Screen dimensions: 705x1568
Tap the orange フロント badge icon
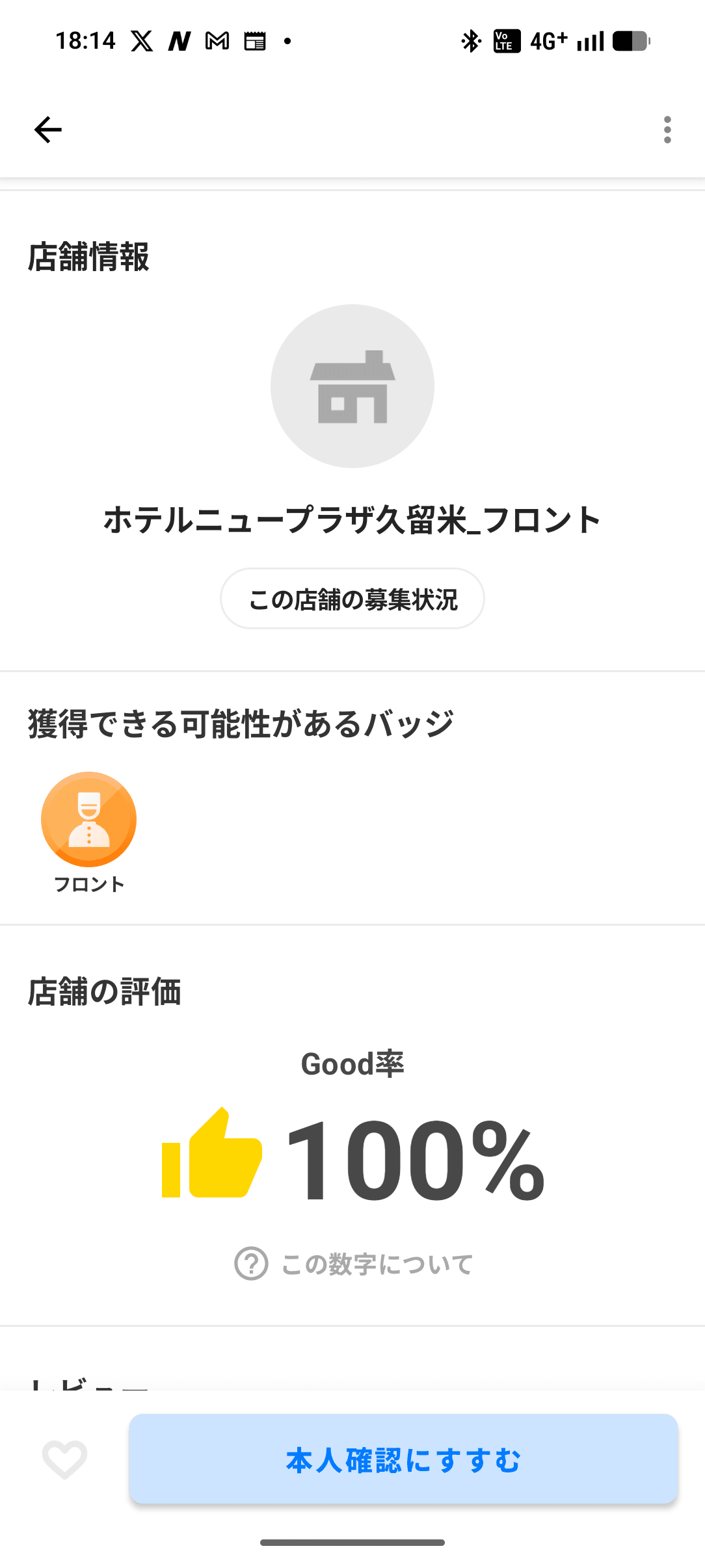(x=89, y=819)
